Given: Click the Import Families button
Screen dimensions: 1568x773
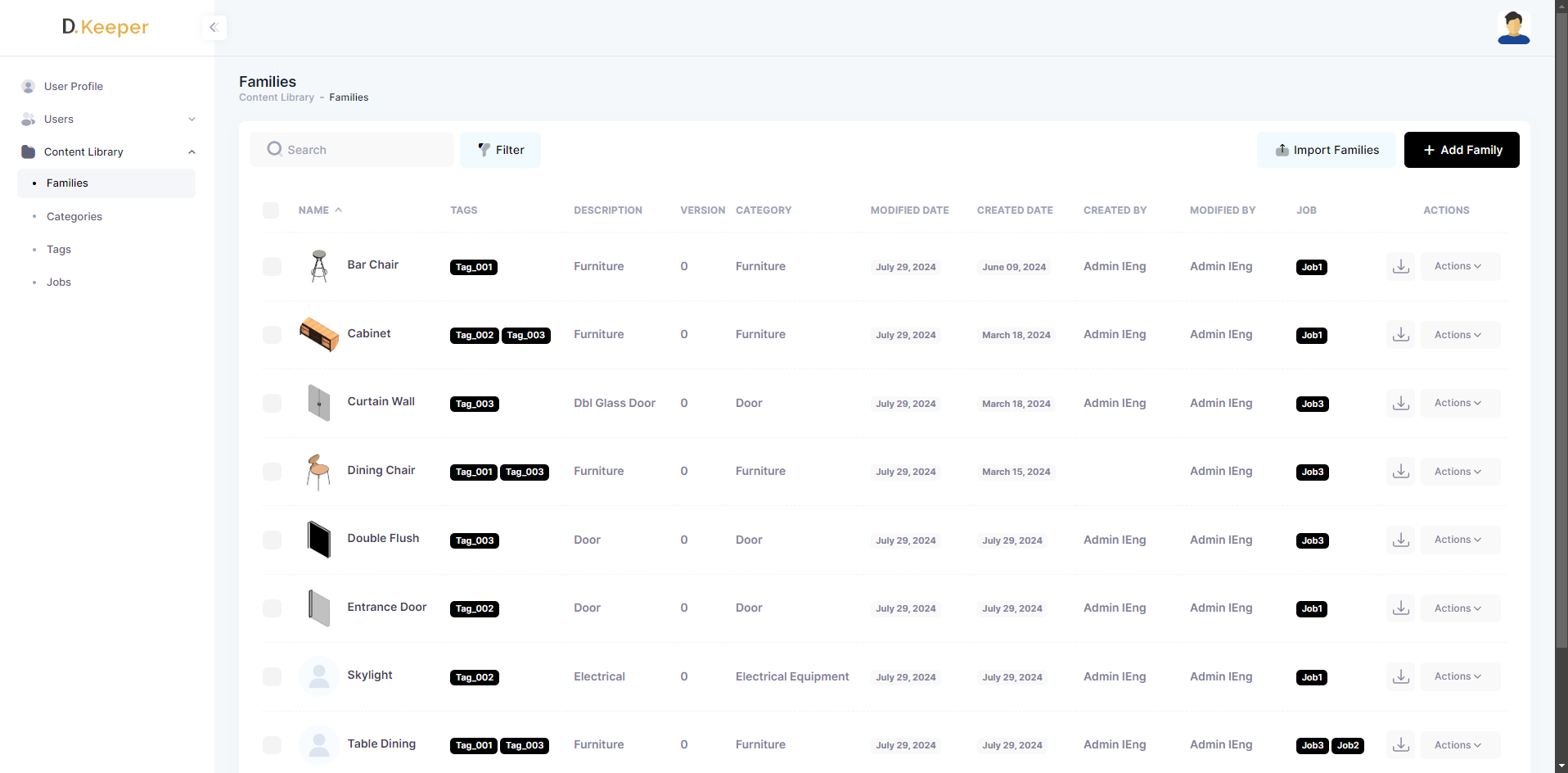Looking at the screenshot, I should click(x=1326, y=150).
